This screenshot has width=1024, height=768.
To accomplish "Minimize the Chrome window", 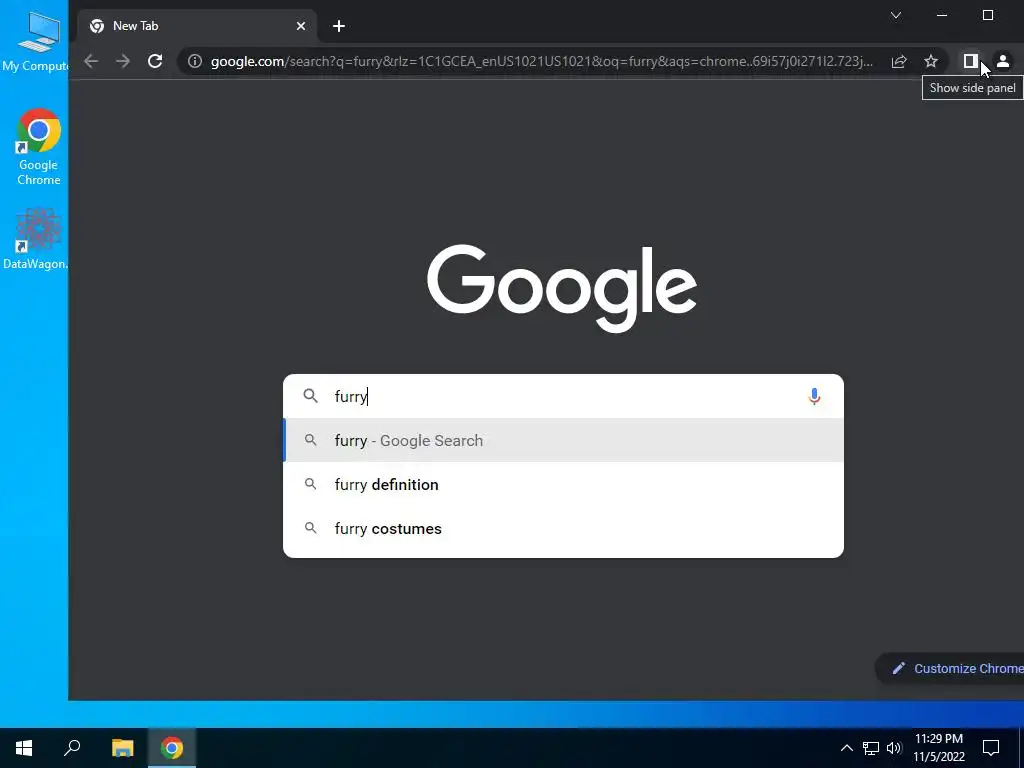I will [942, 15].
